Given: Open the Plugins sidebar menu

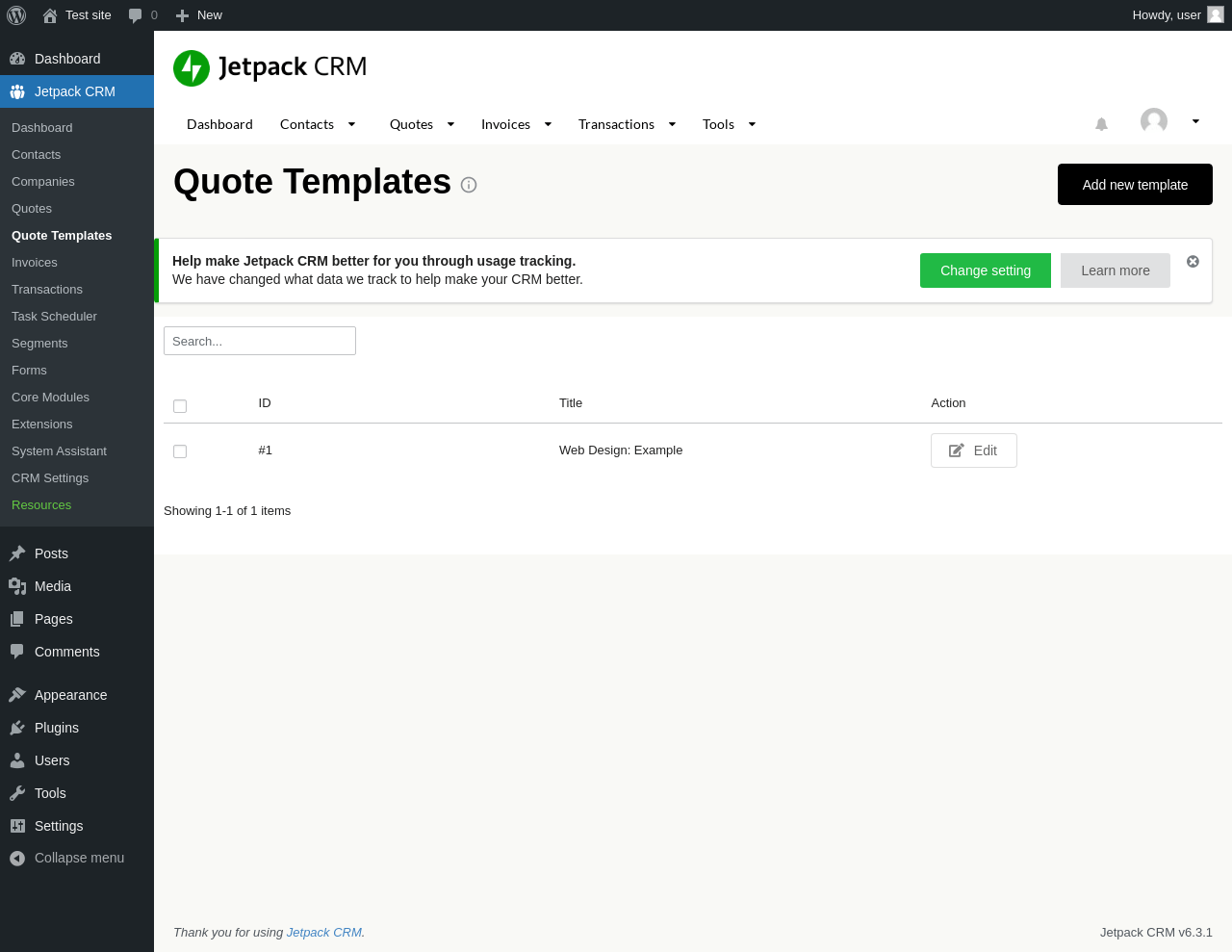Looking at the screenshot, I should pyautogui.click(x=57, y=728).
